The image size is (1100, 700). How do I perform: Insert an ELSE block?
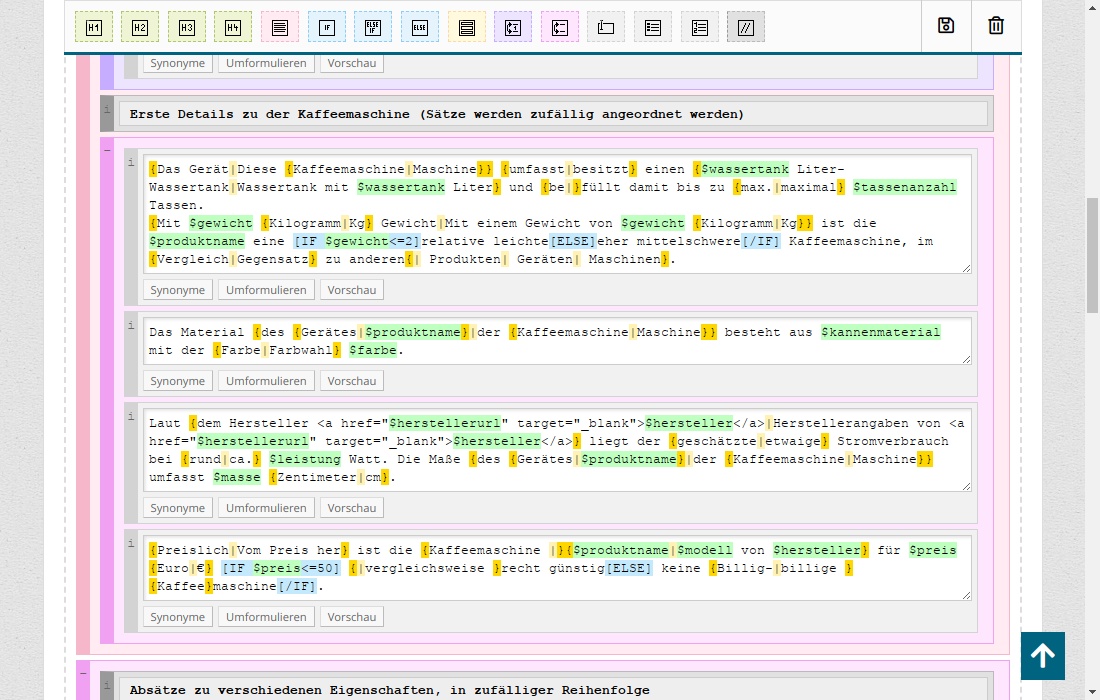click(x=419, y=27)
